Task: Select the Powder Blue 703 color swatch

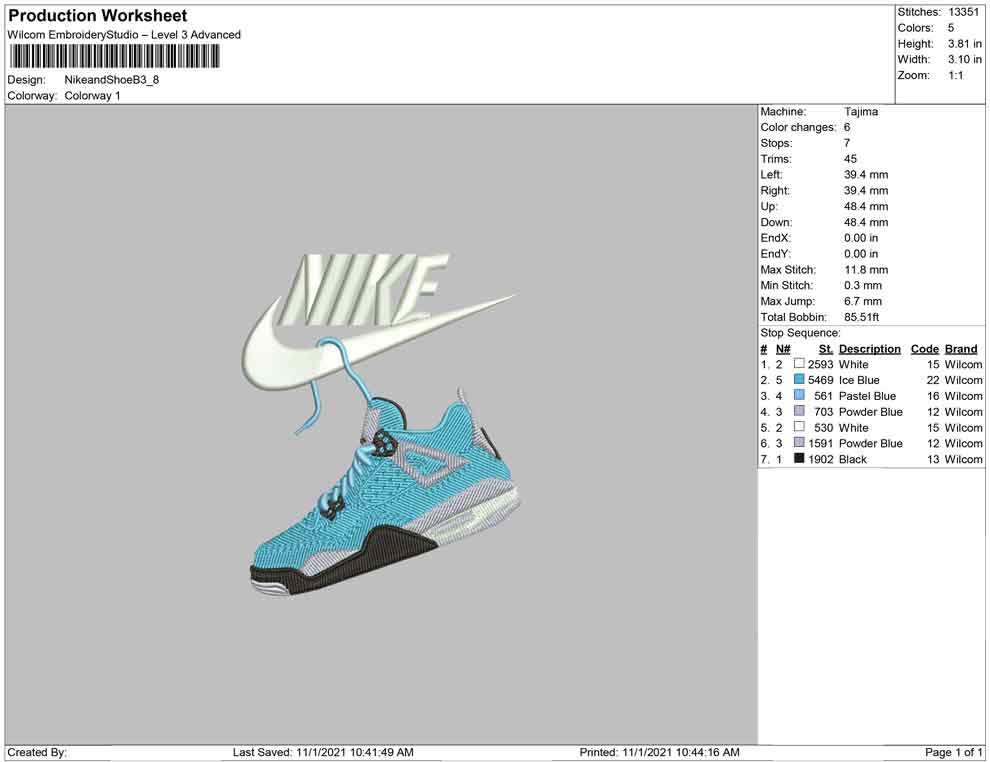Action: pyautogui.click(x=799, y=412)
